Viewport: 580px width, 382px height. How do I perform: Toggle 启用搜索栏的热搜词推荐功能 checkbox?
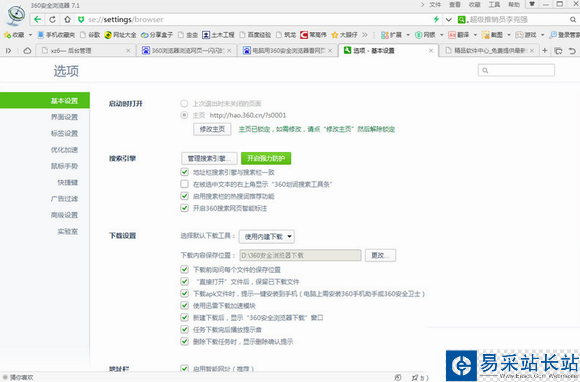click(x=184, y=196)
